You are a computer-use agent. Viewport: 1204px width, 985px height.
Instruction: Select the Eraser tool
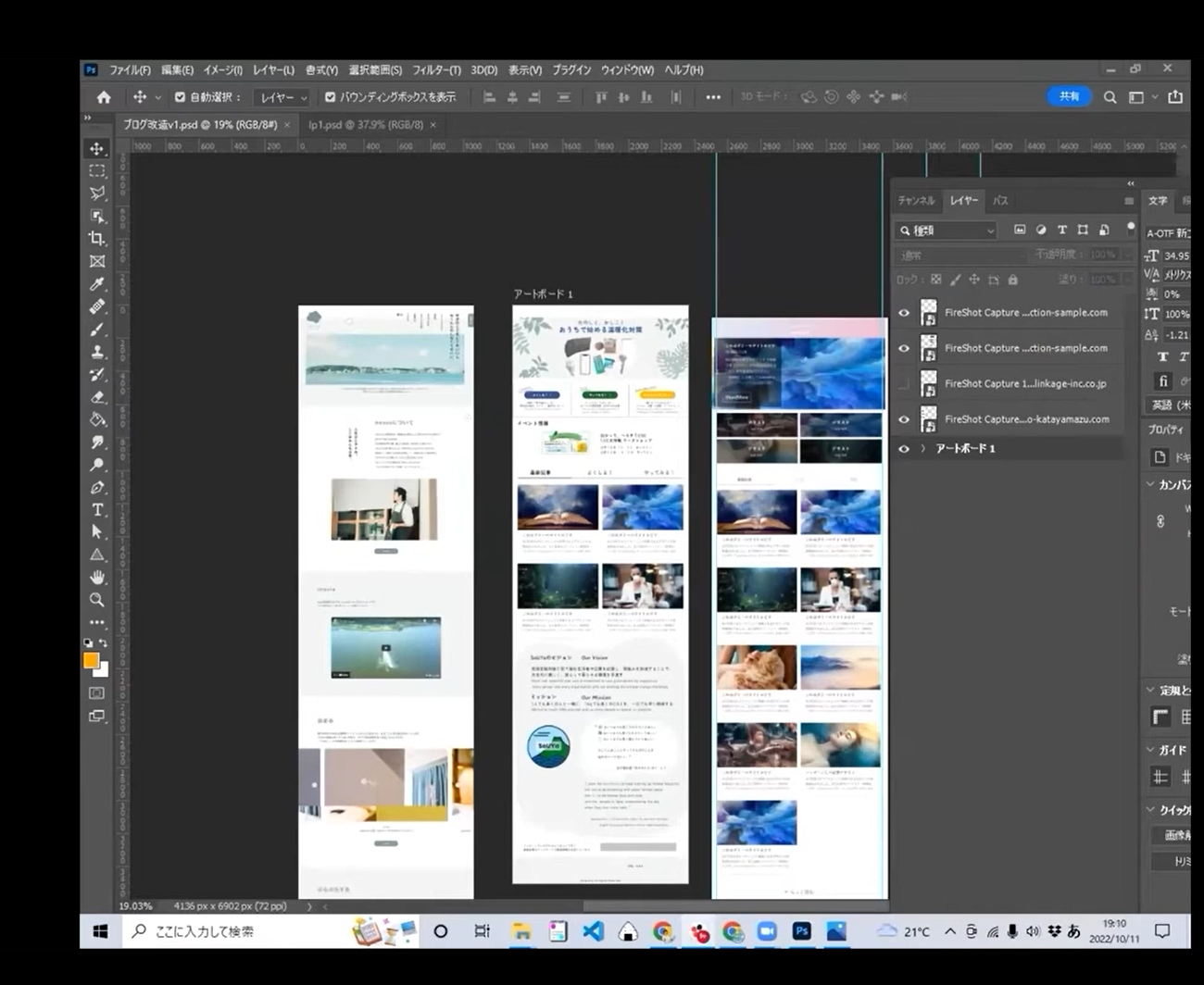click(97, 397)
